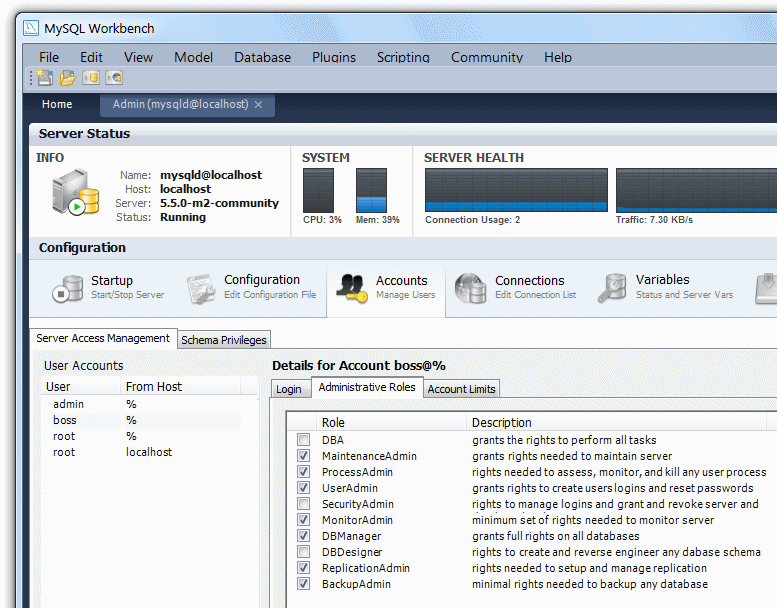
Task: Click the MySQL Workbench title bar icon
Action: [x=31, y=28]
